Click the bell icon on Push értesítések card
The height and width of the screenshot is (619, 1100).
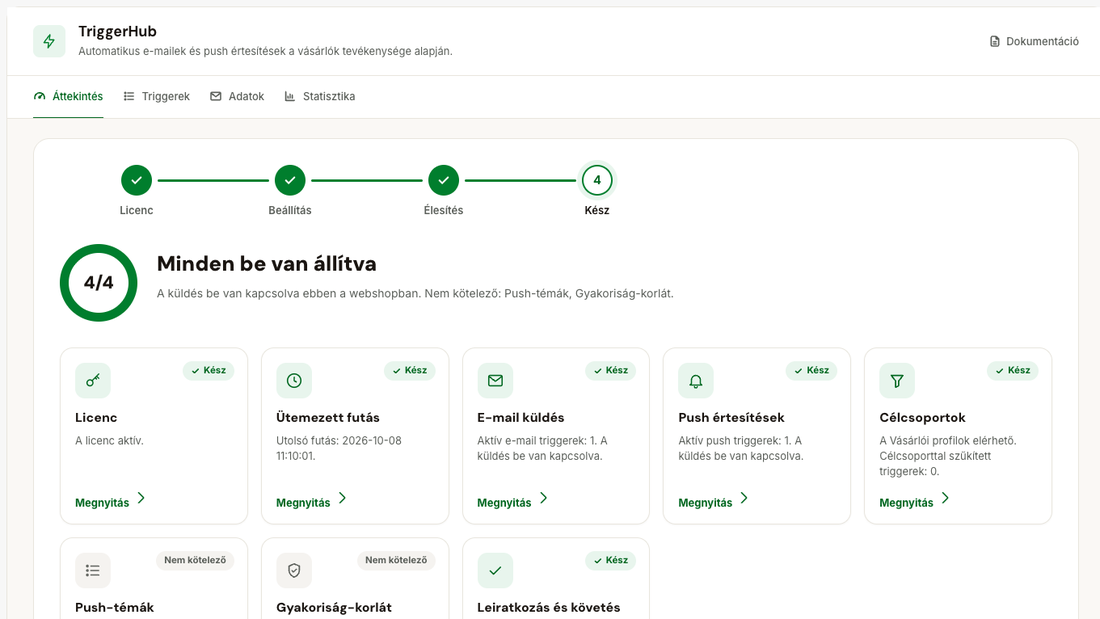(696, 380)
